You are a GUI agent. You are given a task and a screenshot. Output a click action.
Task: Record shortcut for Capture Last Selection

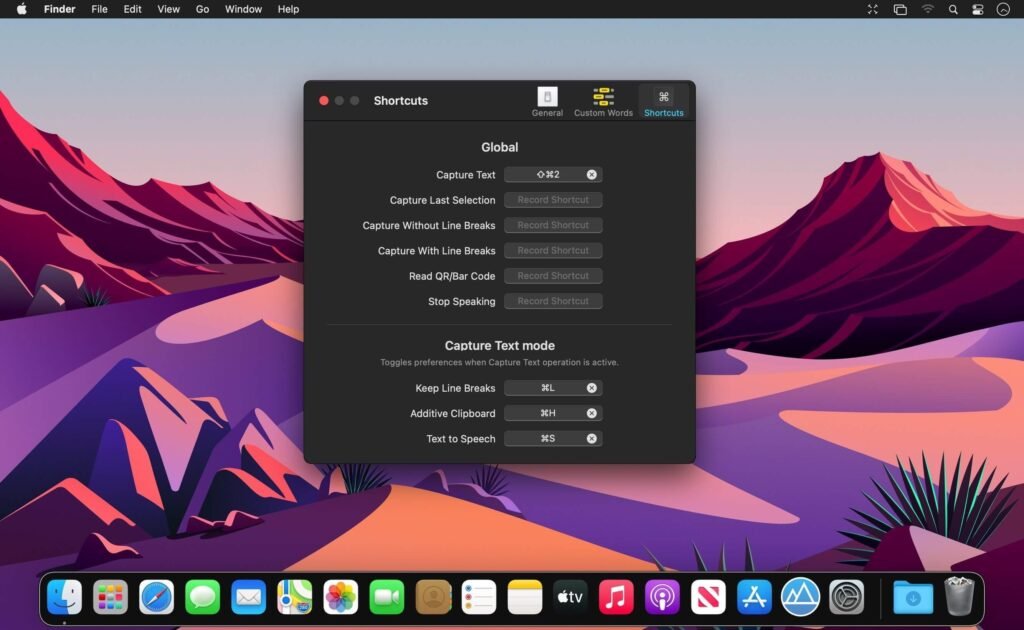pos(552,199)
